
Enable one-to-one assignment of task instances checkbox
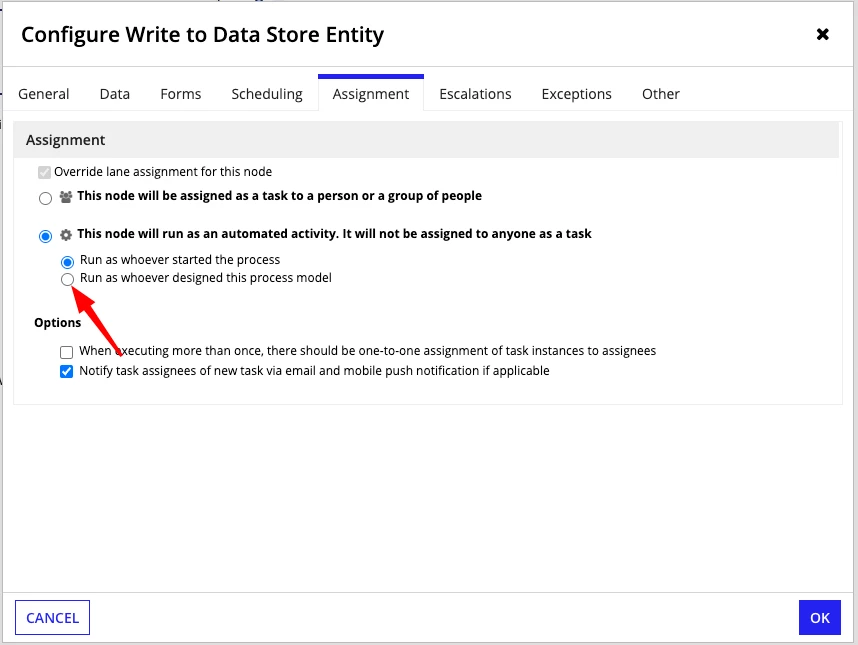(67, 352)
